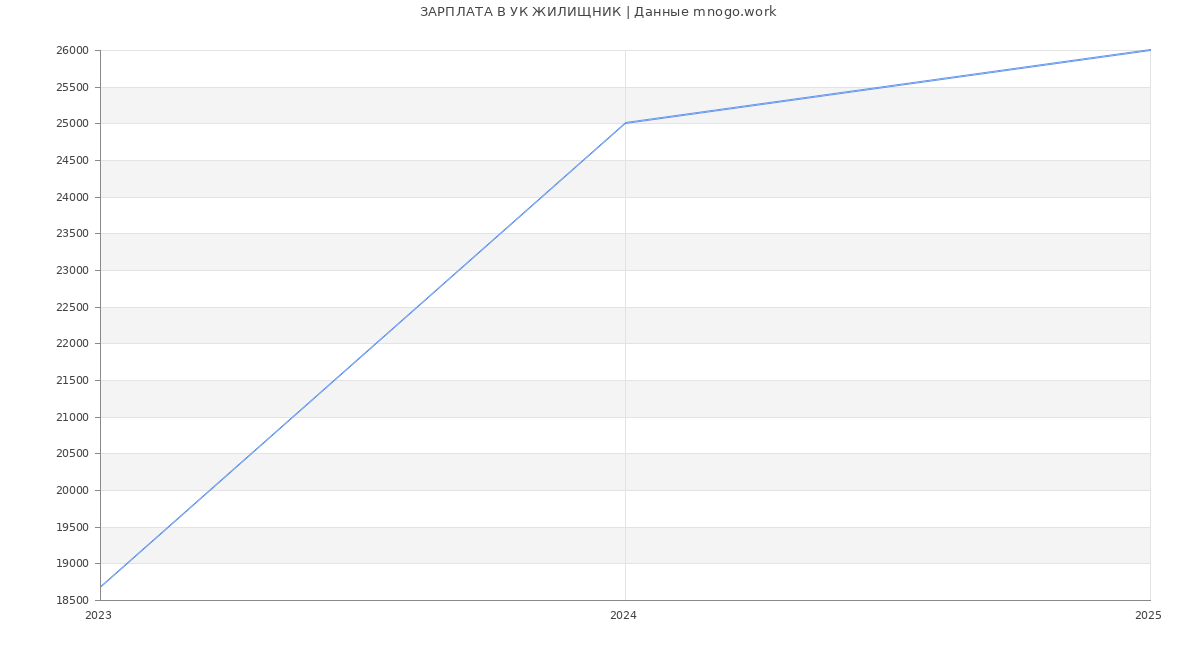Click the 21500 y-axis label
1200x650 pixels.
74,381
